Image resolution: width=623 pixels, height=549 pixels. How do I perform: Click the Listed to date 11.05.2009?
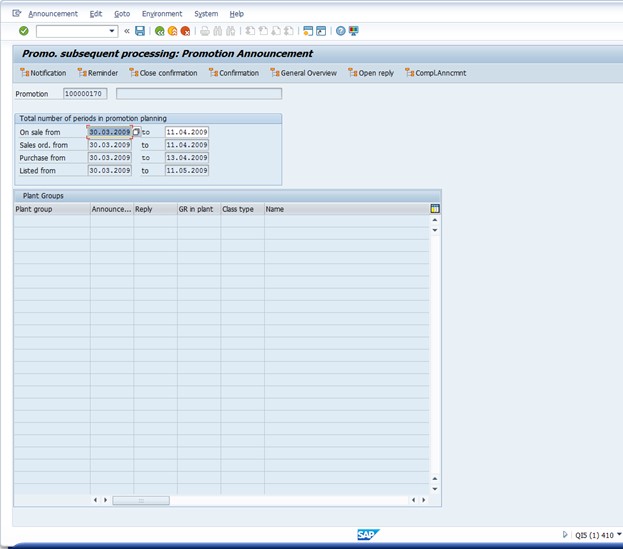click(187, 170)
